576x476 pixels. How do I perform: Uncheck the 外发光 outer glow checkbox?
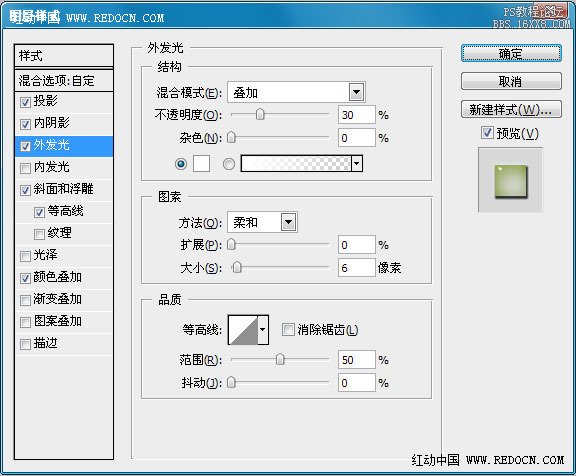pyautogui.click(x=25, y=146)
